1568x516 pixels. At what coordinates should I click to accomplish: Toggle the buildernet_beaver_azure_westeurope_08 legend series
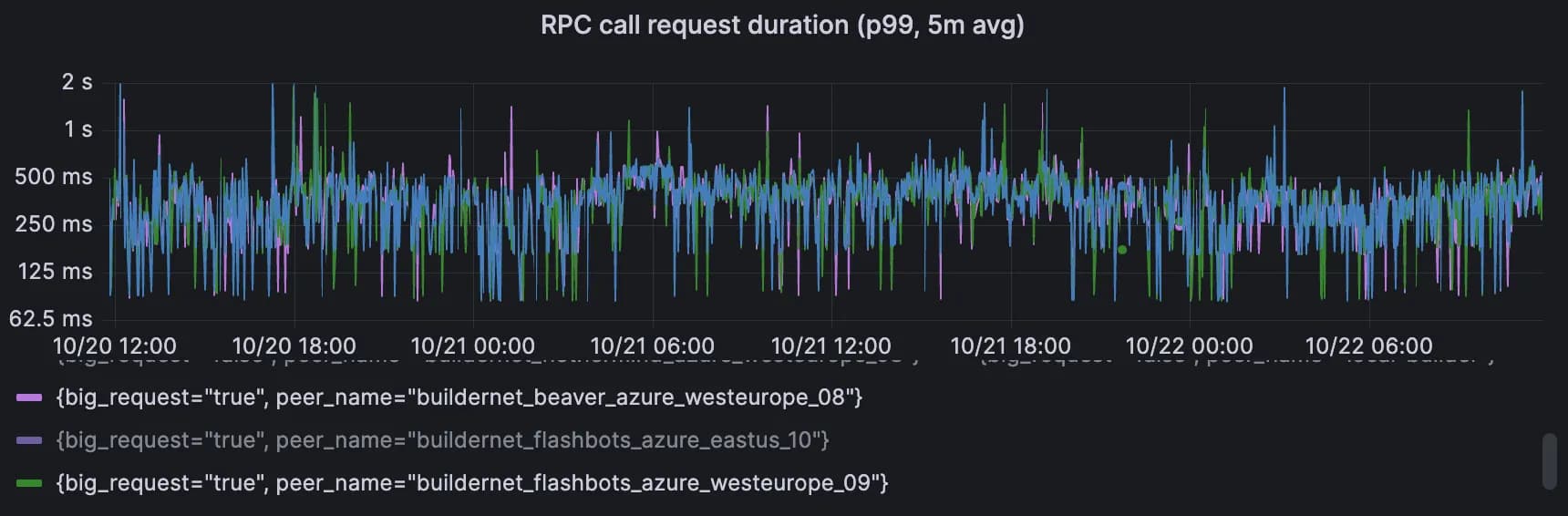[x=459, y=397]
